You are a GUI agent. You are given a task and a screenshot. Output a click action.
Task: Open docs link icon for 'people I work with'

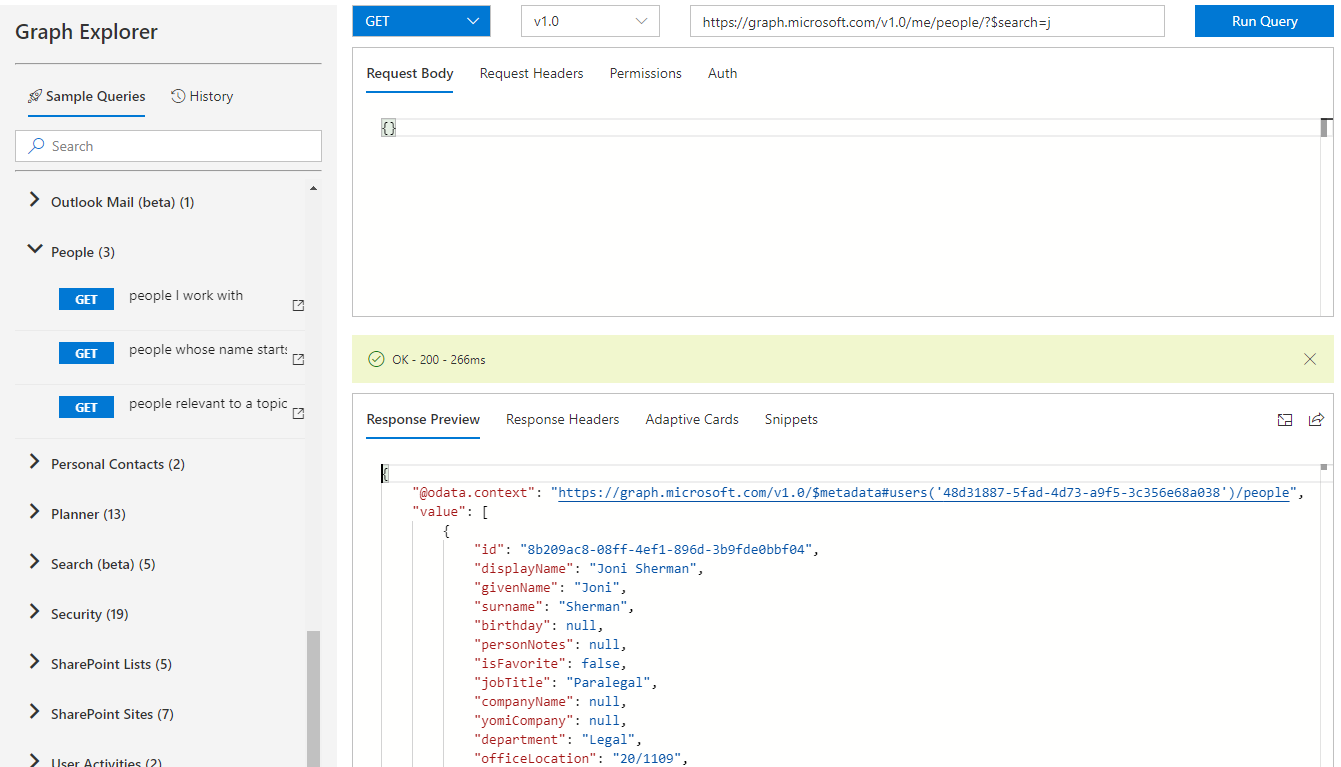(298, 305)
